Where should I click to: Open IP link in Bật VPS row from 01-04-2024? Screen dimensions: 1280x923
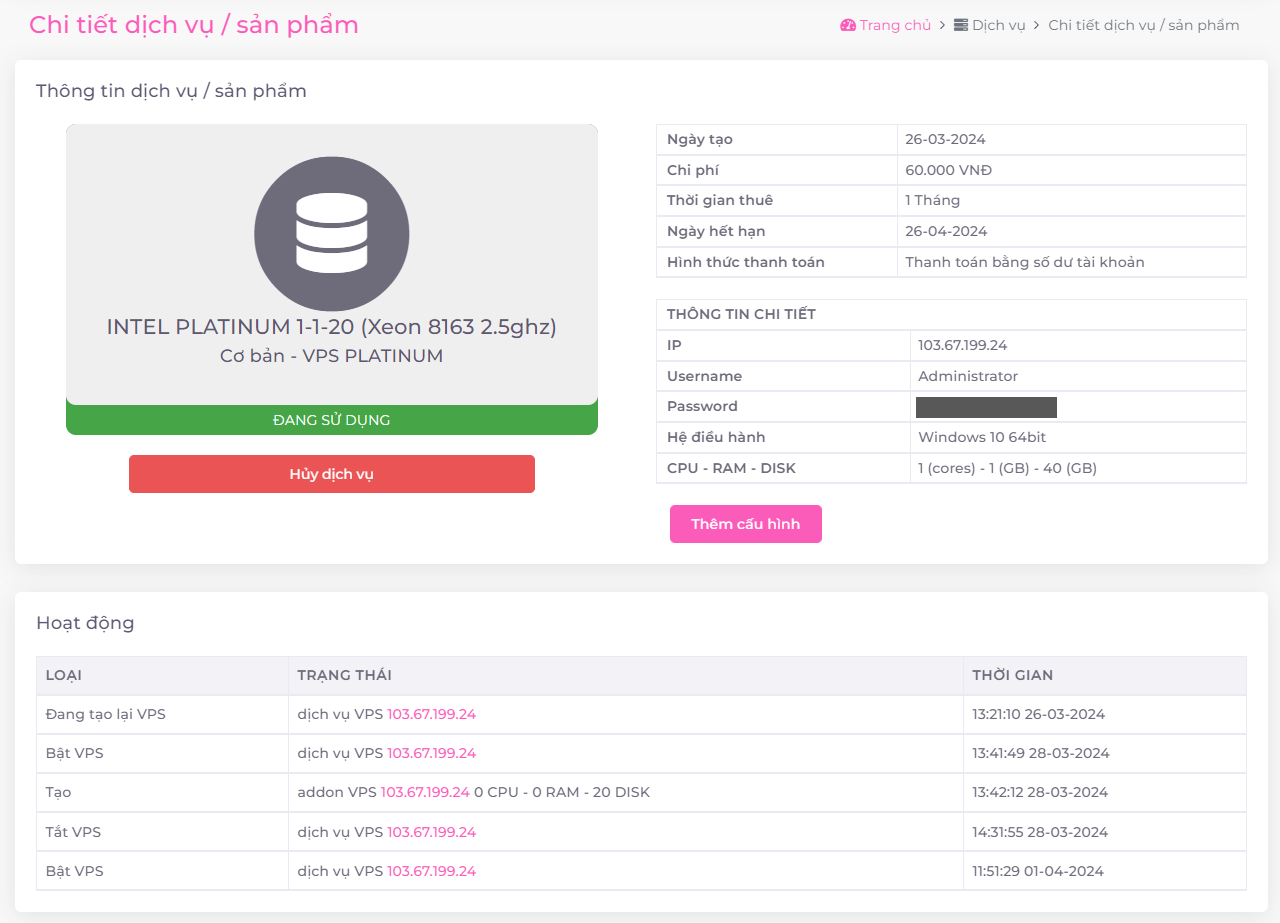pos(431,871)
